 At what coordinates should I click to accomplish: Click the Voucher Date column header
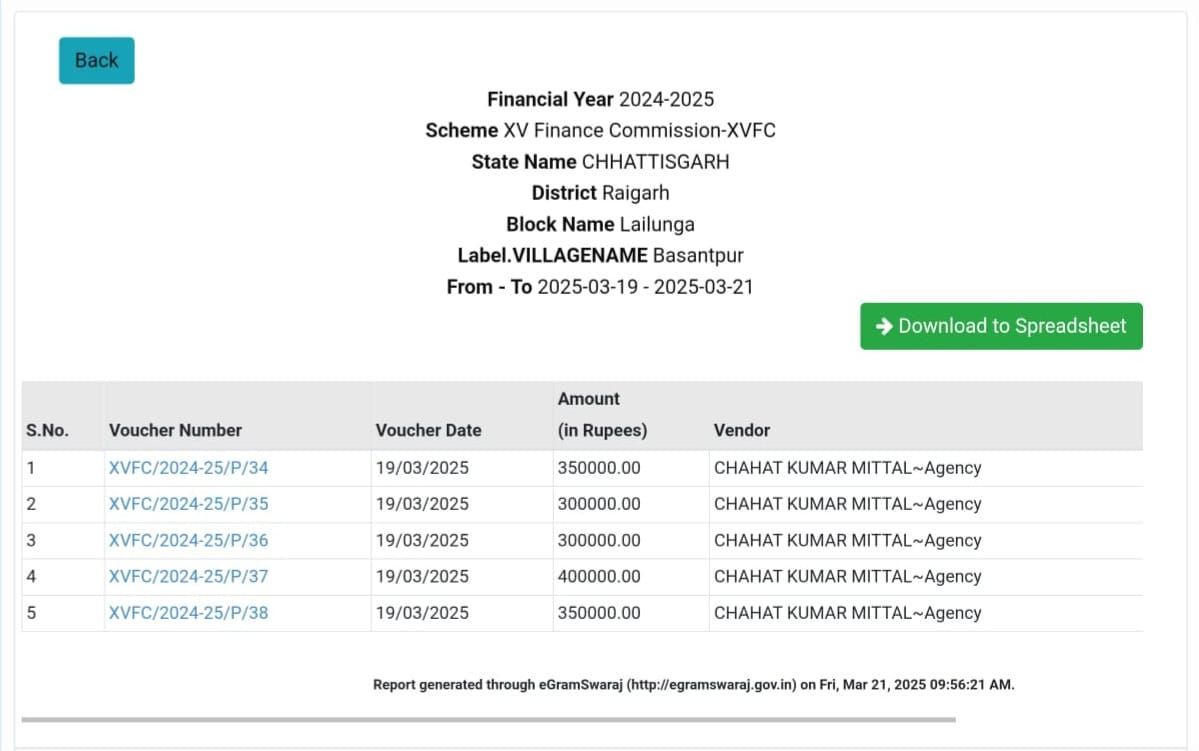(x=428, y=430)
